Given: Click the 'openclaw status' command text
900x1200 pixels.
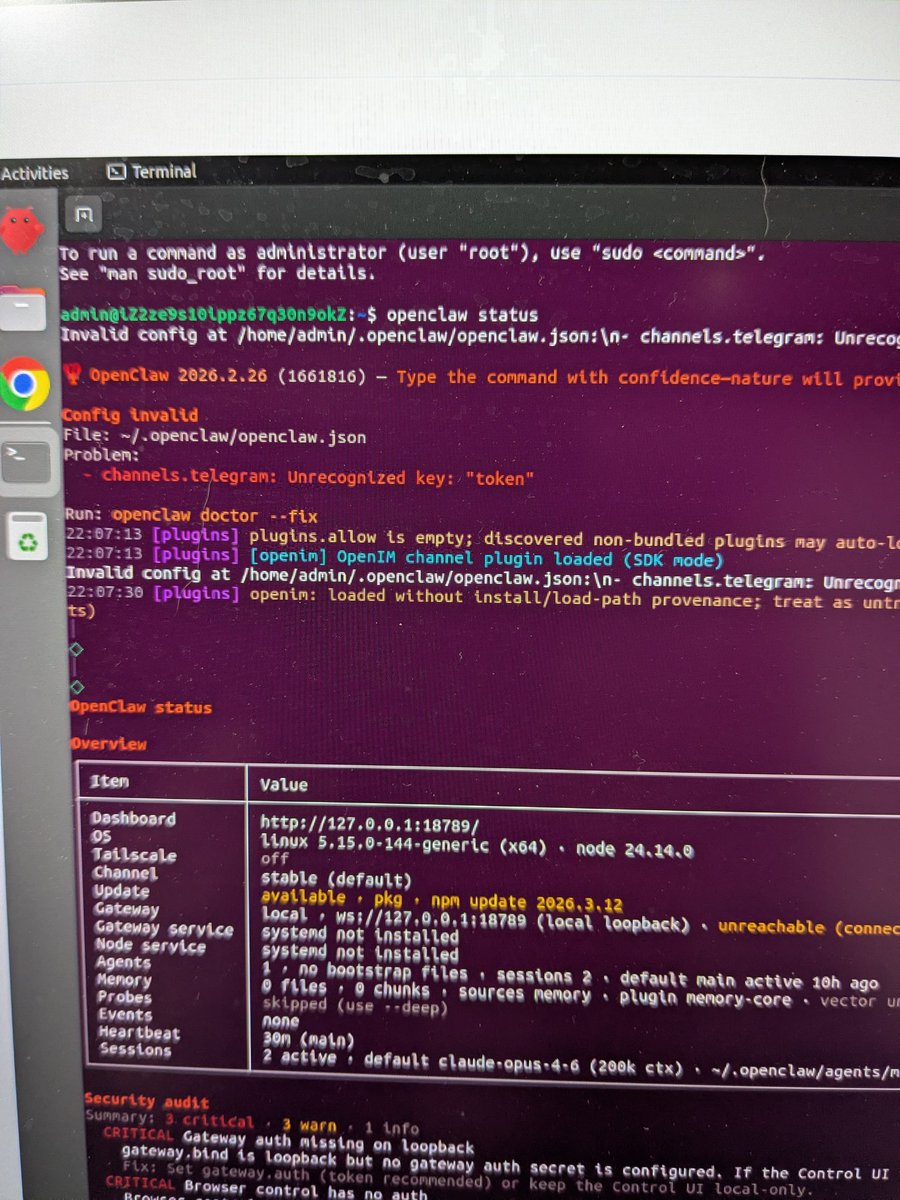Looking at the screenshot, I should click(x=462, y=315).
